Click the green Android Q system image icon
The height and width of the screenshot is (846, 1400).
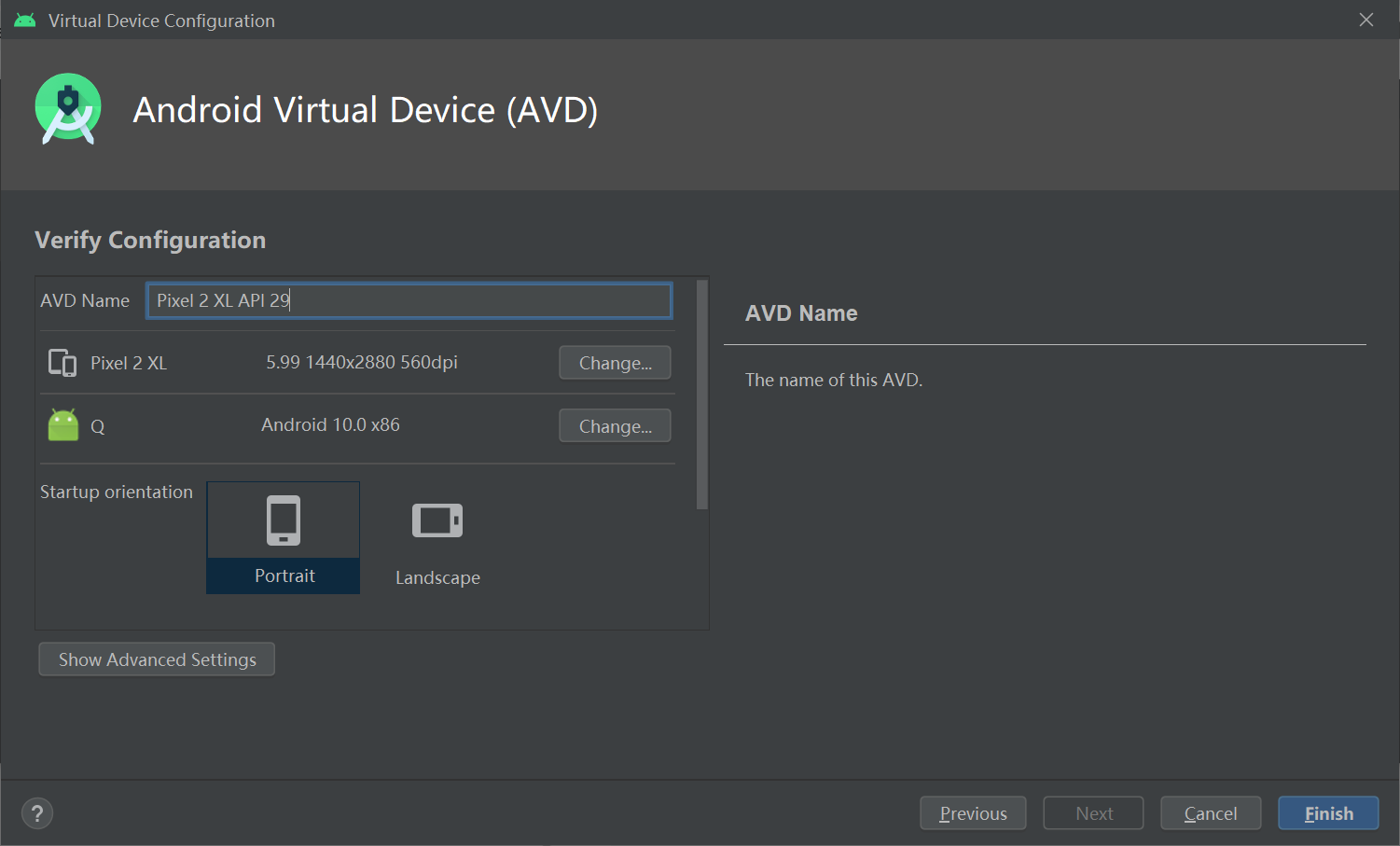pyautogui.click(x=63, y=425)
